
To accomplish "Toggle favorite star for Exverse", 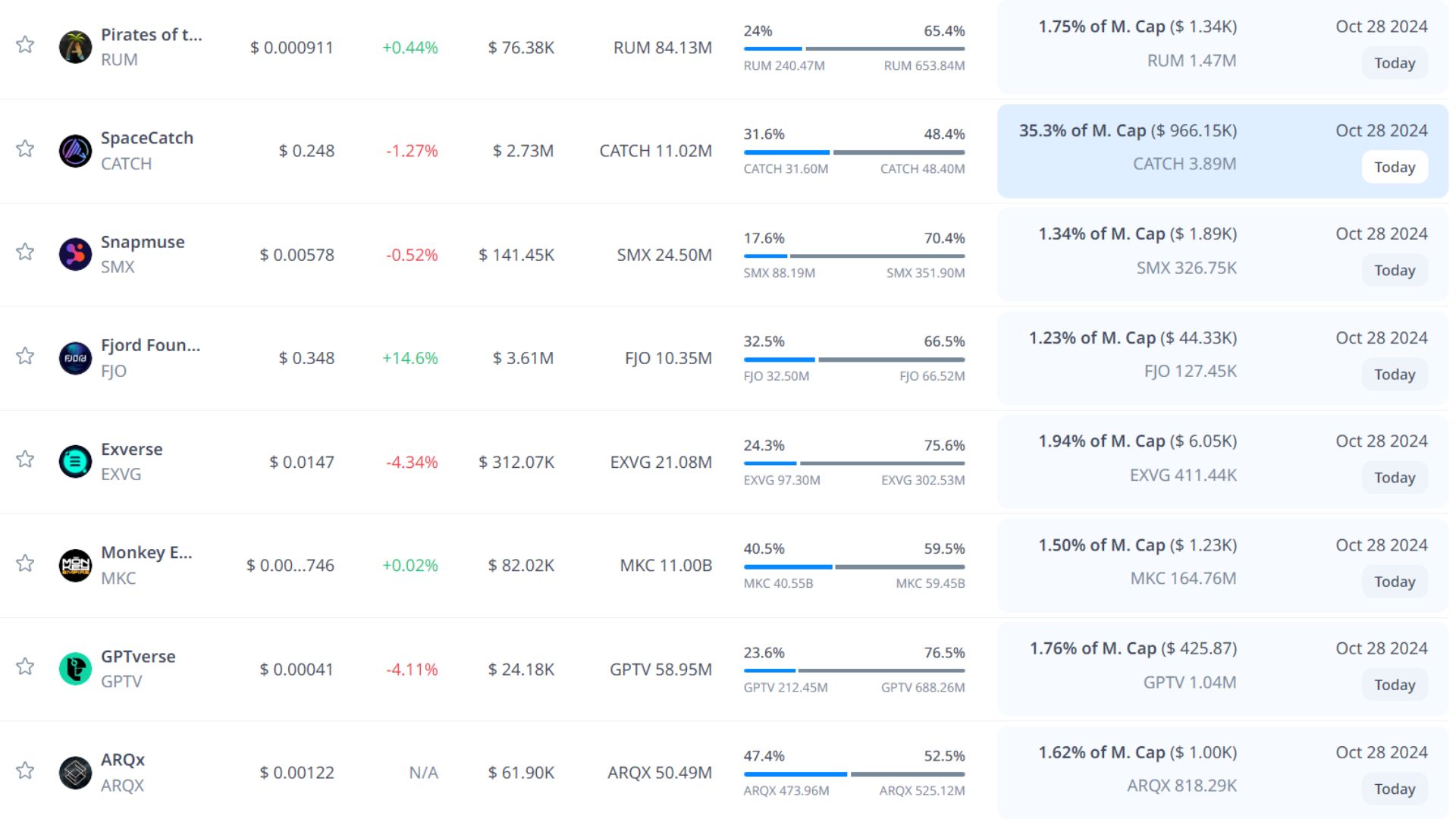I will (x=25, y=460).
